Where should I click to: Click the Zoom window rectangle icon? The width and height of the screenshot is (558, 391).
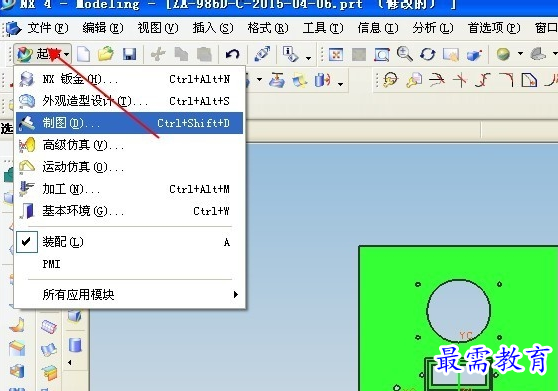[382, 55]
